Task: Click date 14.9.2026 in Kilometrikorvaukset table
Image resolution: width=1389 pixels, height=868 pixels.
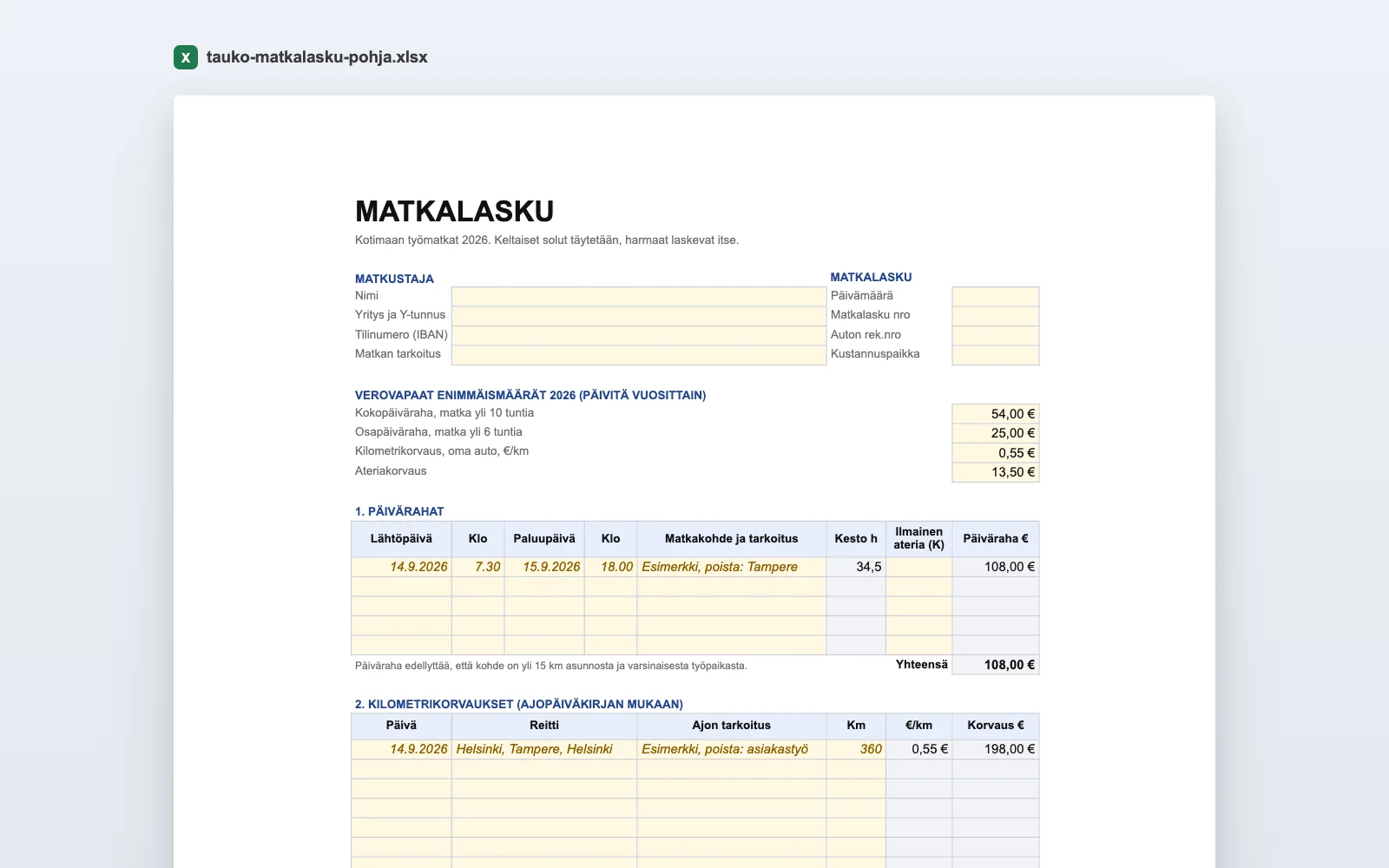Action: pyautogui.click(x=401, y=749)
